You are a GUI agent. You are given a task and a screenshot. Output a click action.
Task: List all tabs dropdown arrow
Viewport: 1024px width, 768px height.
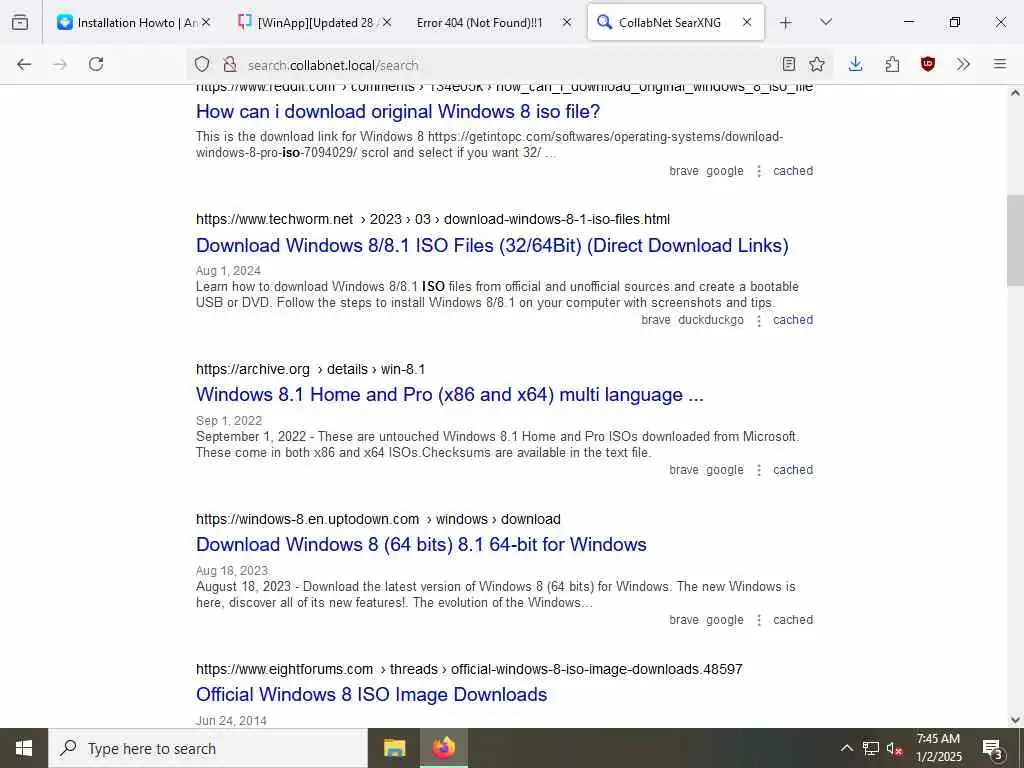click(825, 22)
